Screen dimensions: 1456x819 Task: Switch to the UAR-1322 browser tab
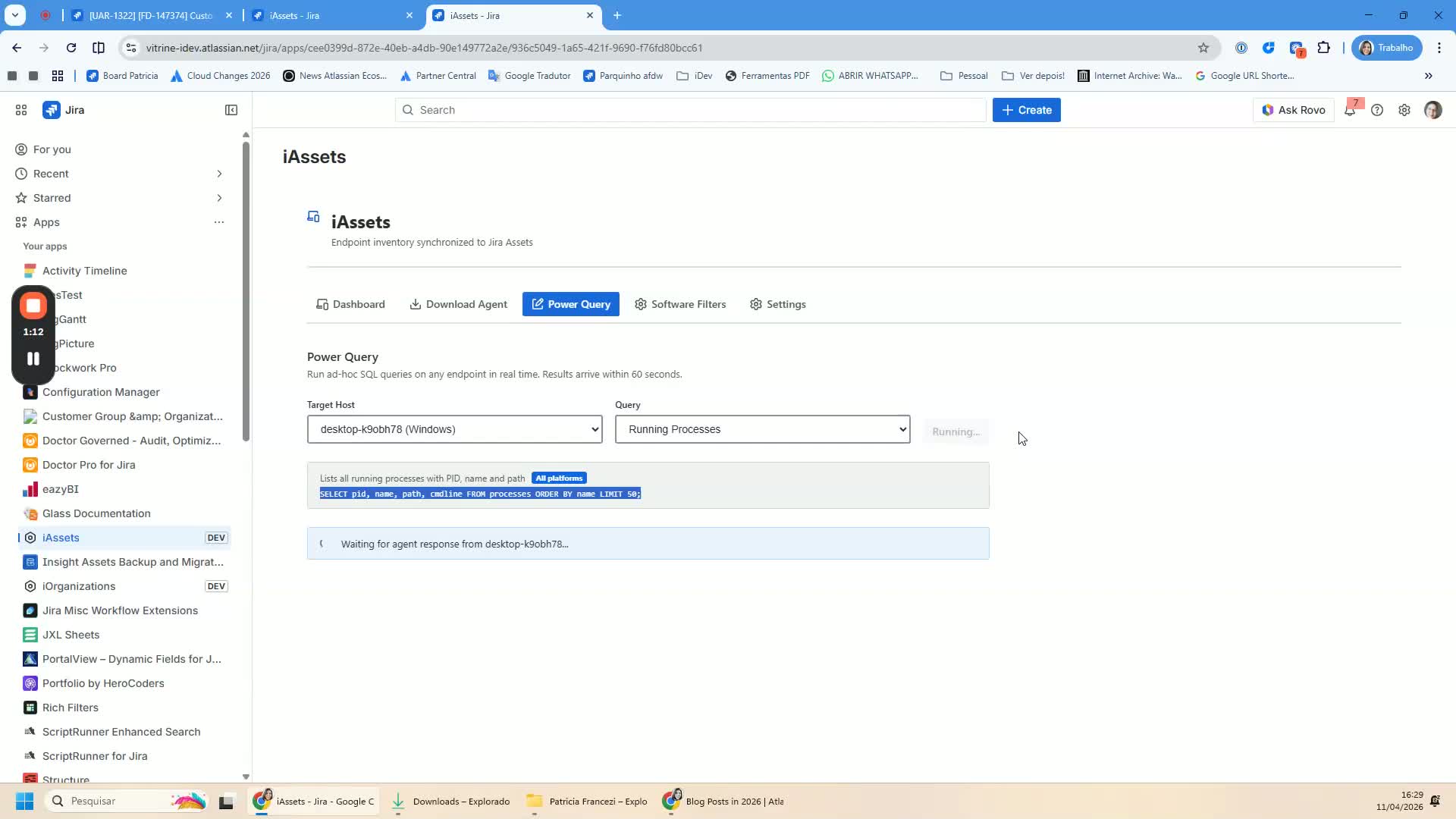[x=151, y=15]
